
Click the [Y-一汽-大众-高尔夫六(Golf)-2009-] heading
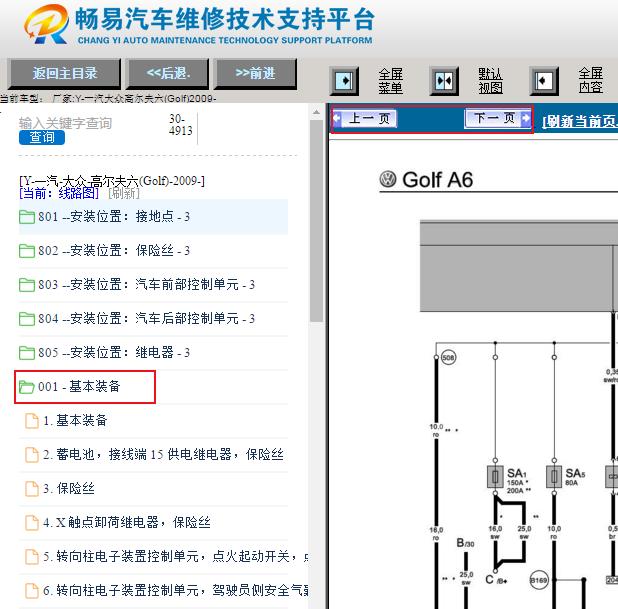point(112,181)
